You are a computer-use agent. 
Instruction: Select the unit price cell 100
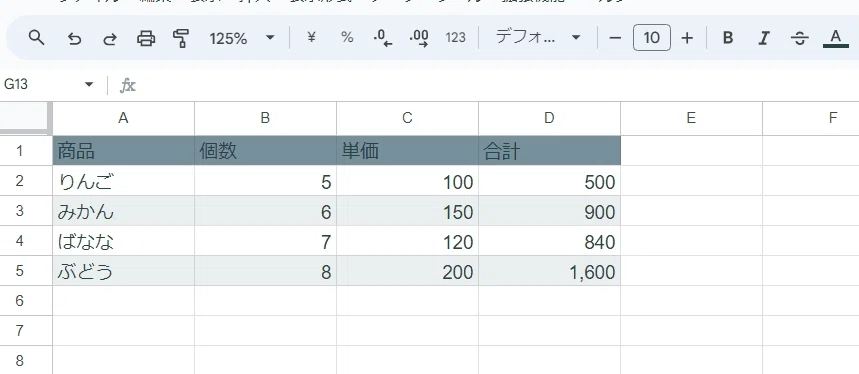[407, 181]
